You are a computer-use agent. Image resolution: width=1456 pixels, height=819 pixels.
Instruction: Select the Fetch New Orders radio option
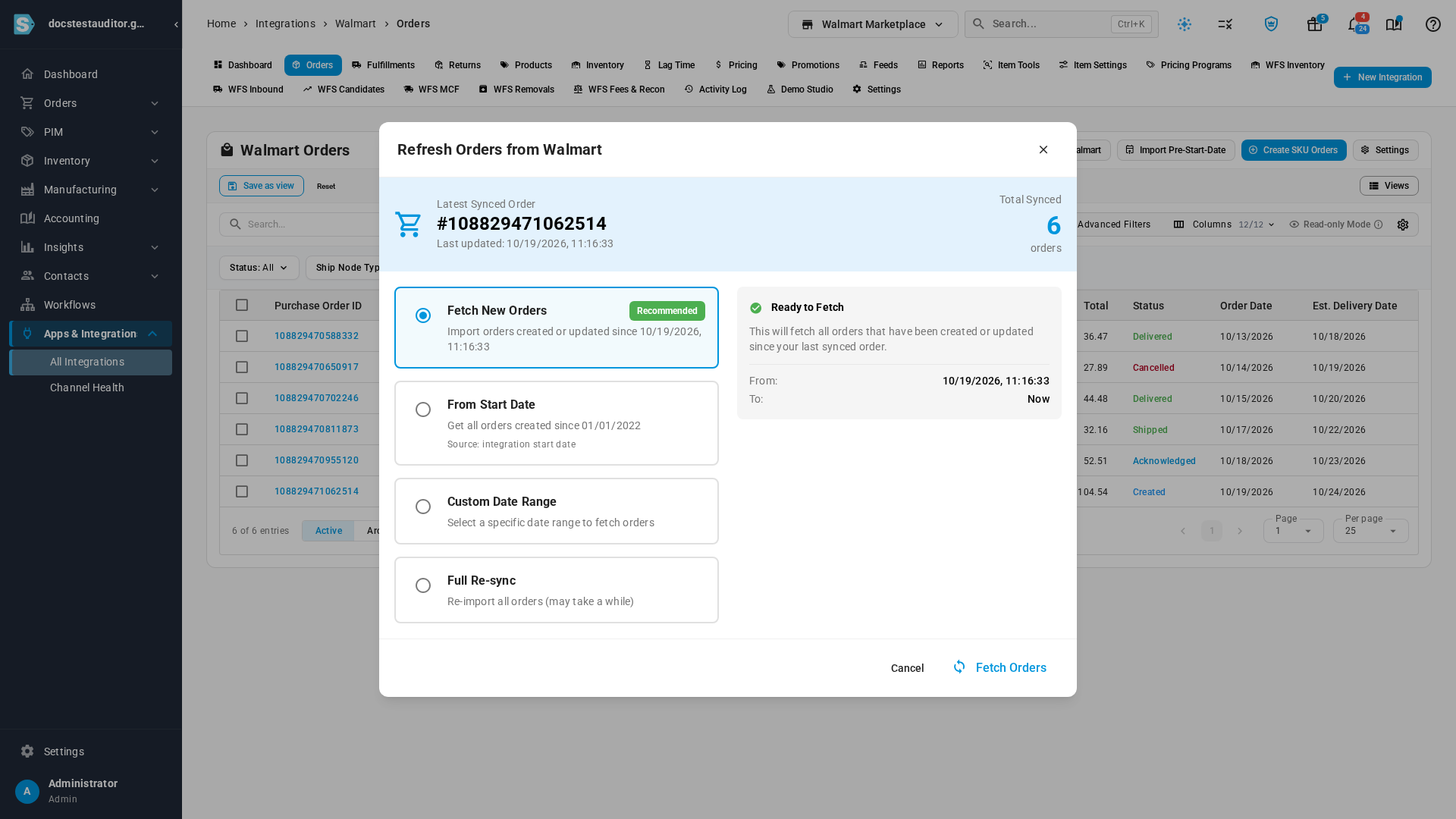coord(423,315)
